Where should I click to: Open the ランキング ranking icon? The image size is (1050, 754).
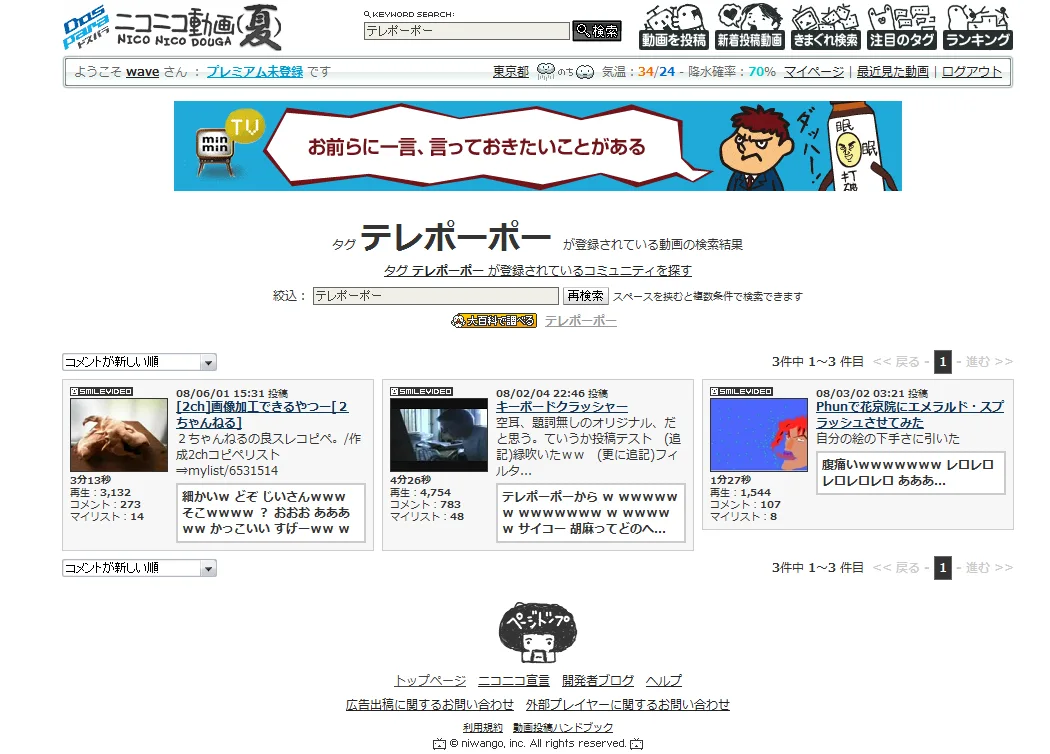[x=977, y=27]
